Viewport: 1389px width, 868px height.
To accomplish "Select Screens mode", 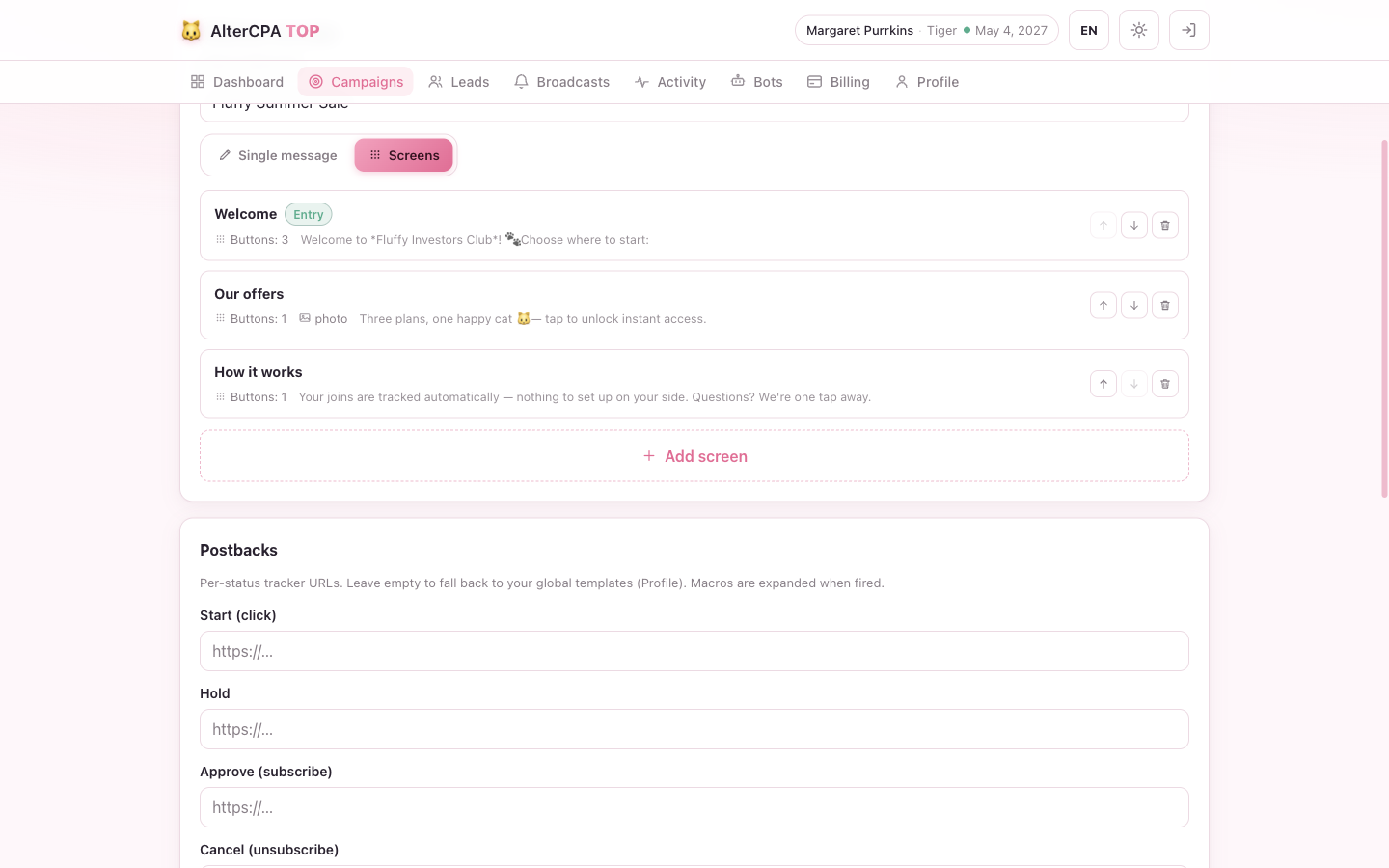I will pos(404,155).
